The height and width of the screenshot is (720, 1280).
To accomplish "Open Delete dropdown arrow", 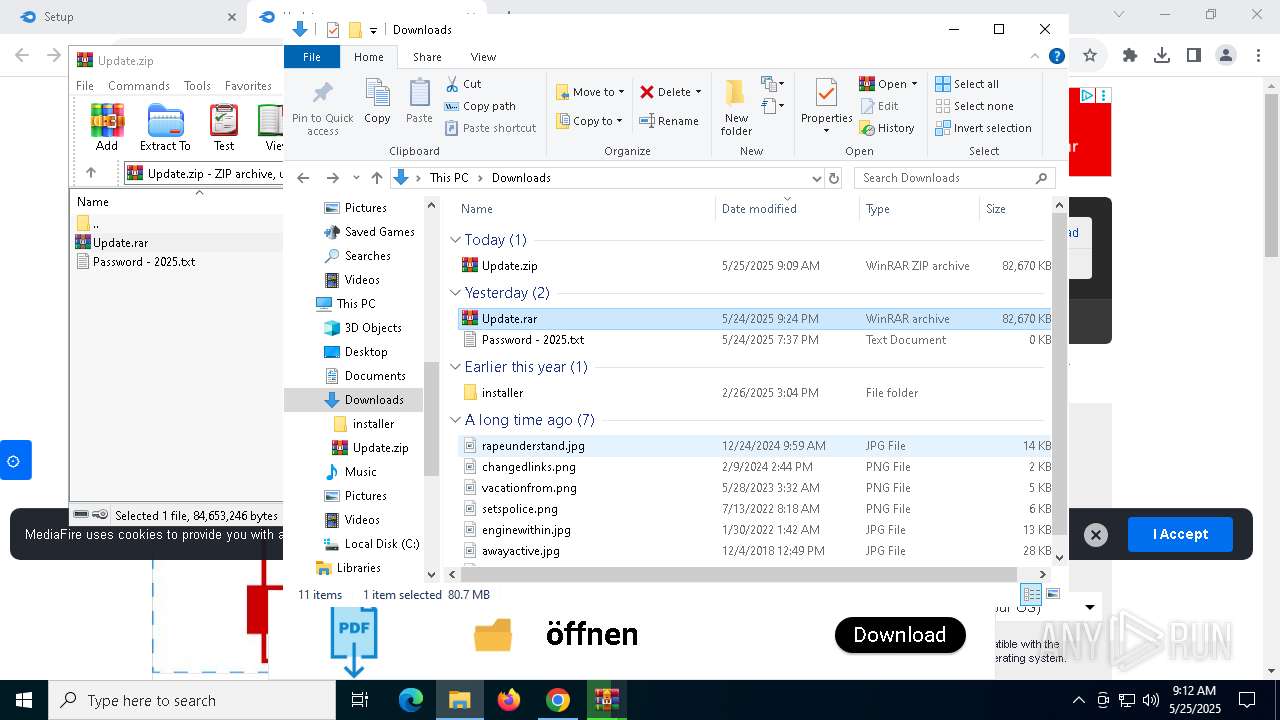I will 698,92.
